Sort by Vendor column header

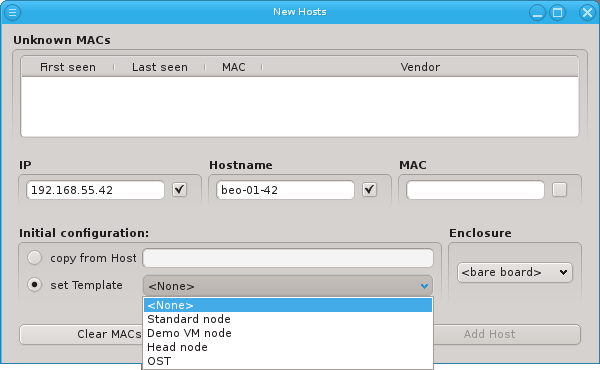click(420, 67)
